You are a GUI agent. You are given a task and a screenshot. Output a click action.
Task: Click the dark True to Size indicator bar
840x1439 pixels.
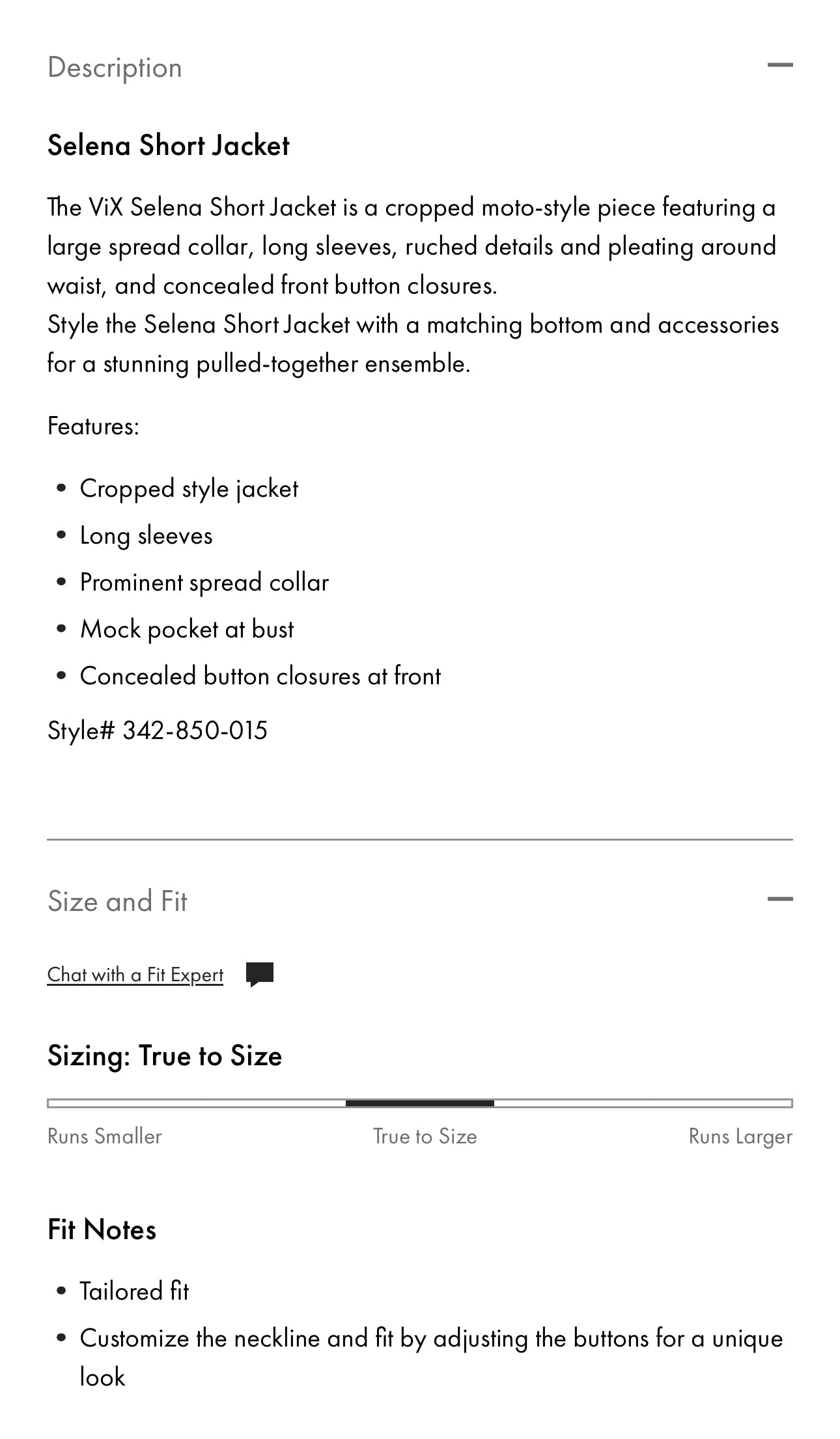coord(420,1103)
